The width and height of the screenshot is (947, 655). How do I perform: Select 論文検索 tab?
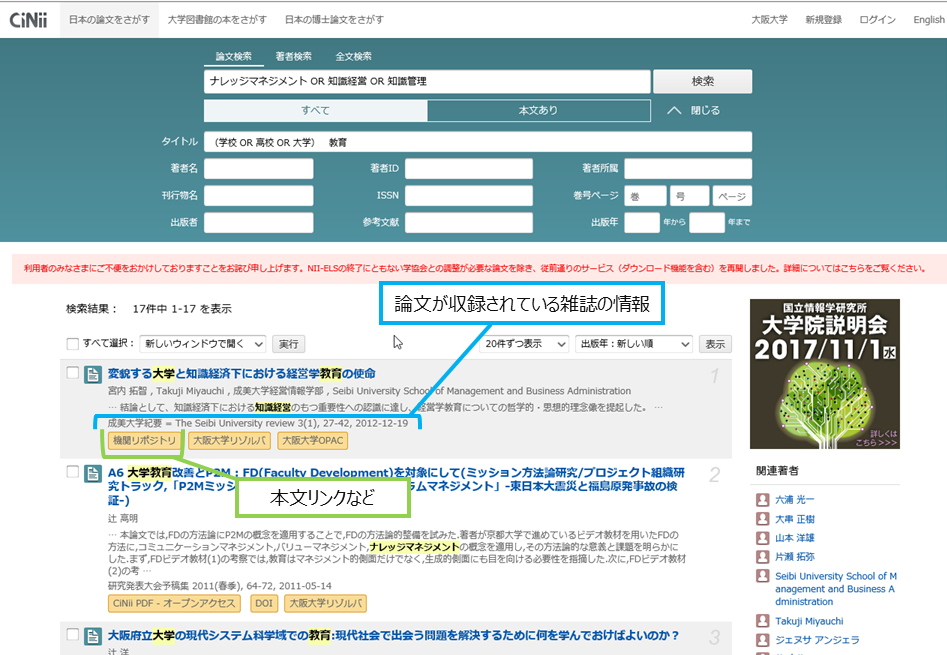(234, 56)
